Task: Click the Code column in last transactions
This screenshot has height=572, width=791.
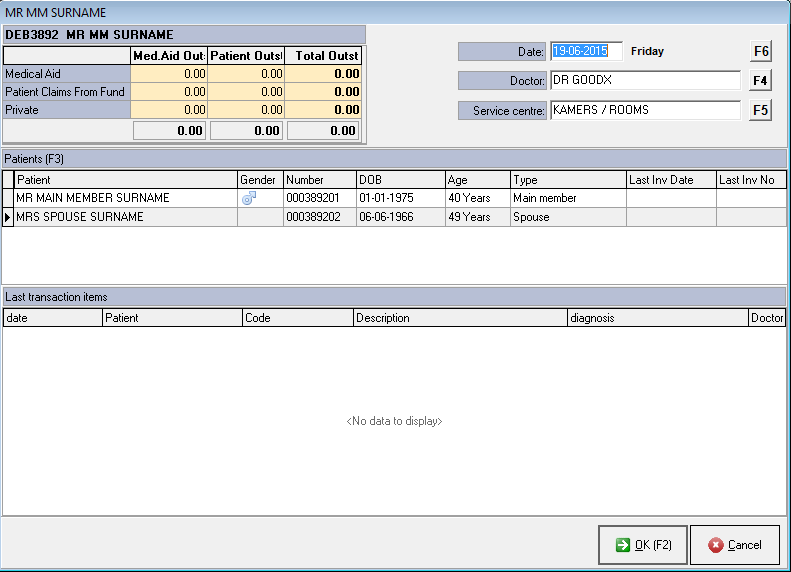Action: tap(297, 318)
